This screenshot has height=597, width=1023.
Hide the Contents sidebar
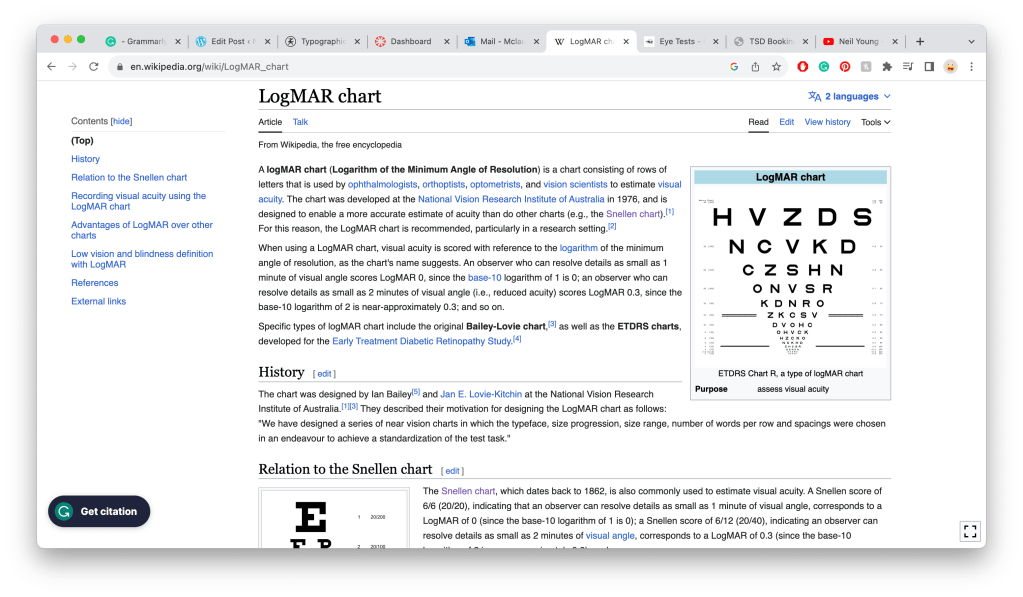(121, 121)
